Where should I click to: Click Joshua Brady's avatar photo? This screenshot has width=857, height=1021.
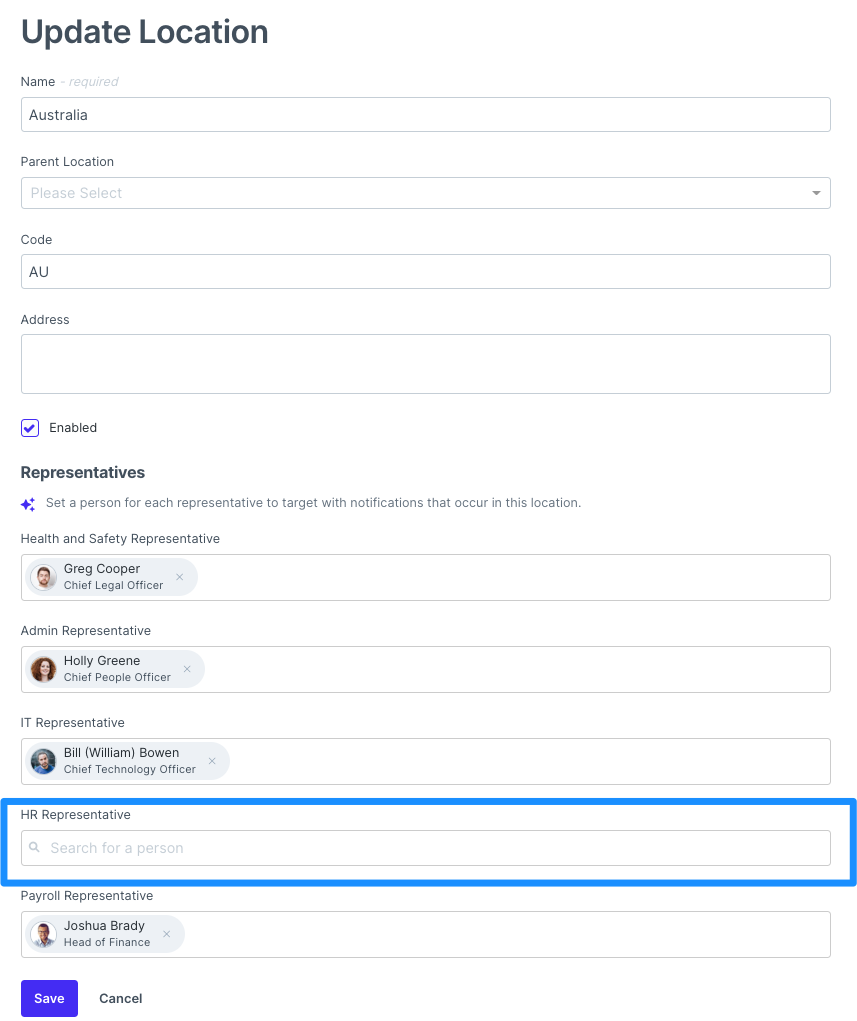44,934
